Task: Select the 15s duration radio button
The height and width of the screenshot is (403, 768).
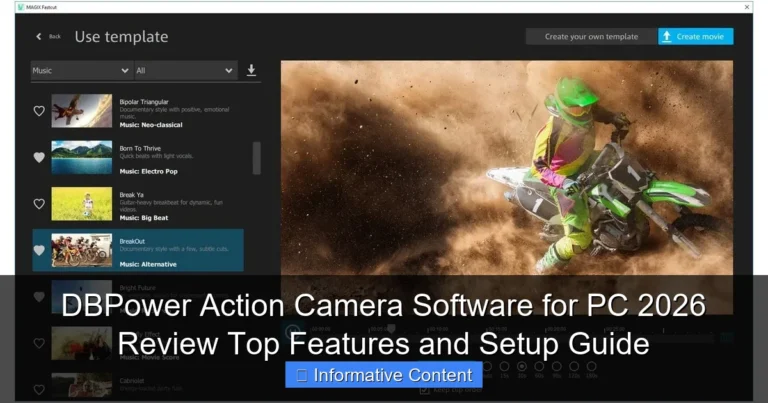Action: [x=504, y=366]
